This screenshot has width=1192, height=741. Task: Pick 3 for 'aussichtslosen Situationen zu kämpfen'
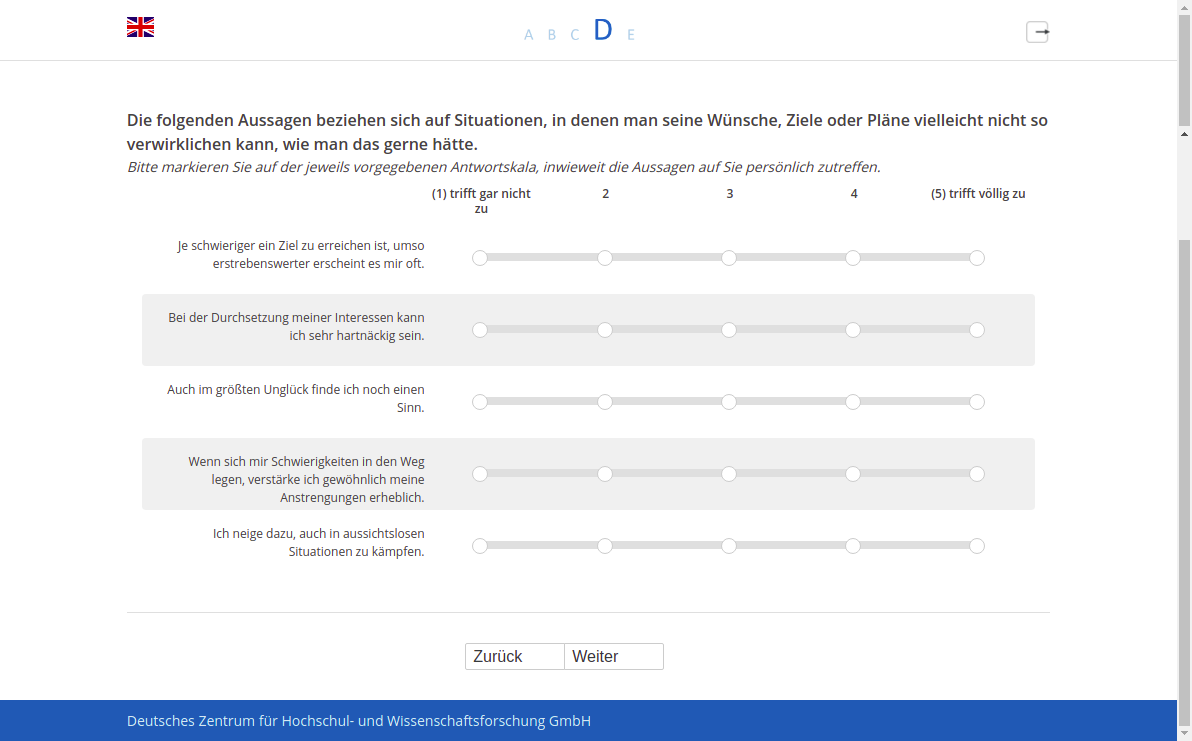point(729,546)
